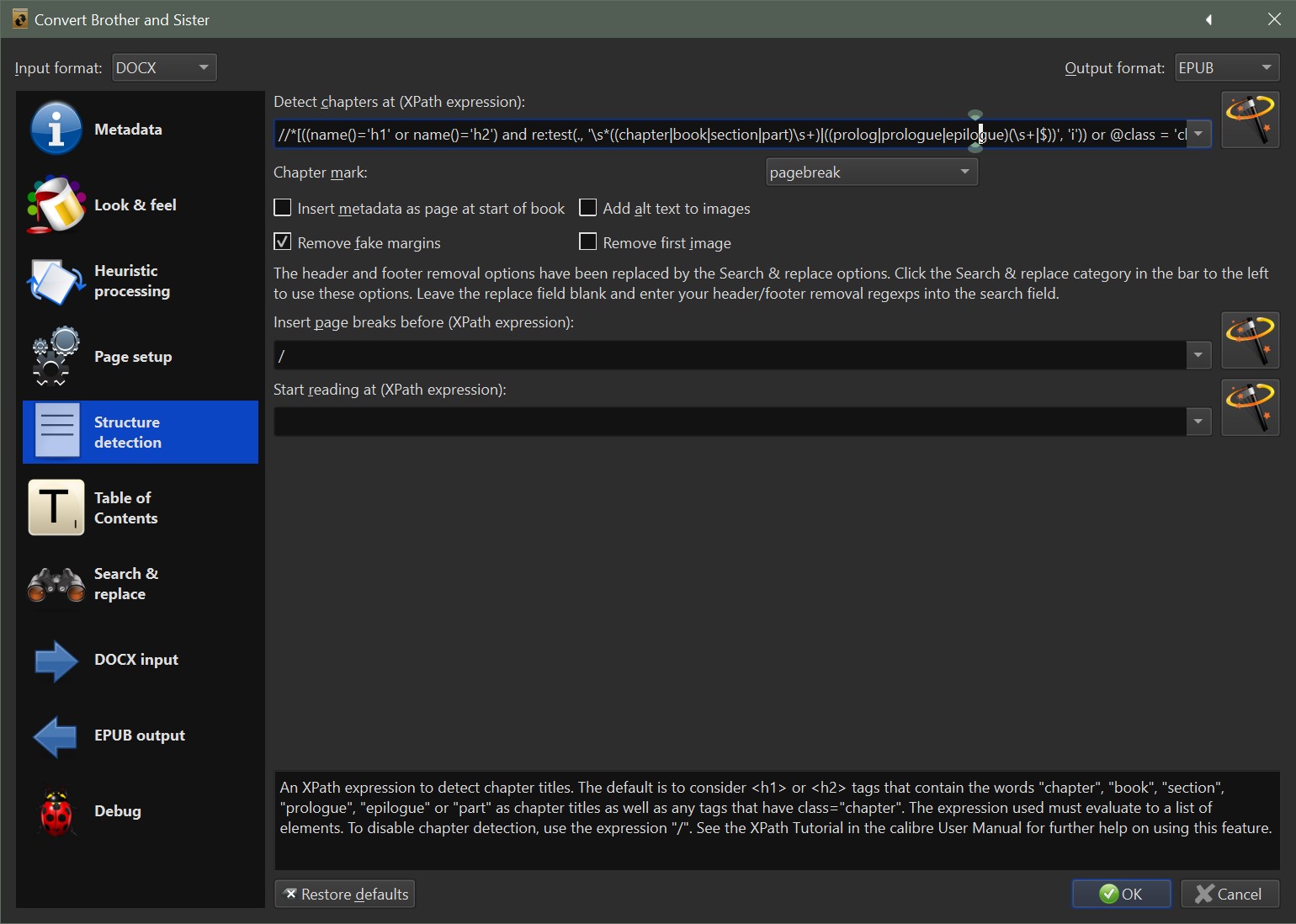Open the Debug ladybug icon
This screenshot has width=1296, height=924.
(x=56, y=811)
